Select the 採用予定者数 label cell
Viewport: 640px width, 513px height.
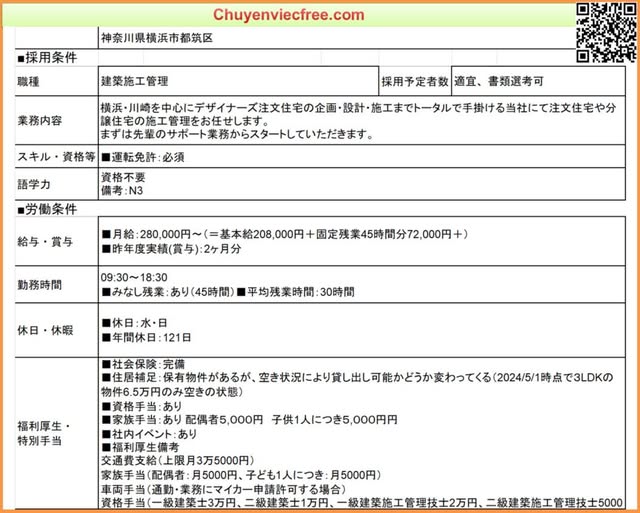(414, 80)
